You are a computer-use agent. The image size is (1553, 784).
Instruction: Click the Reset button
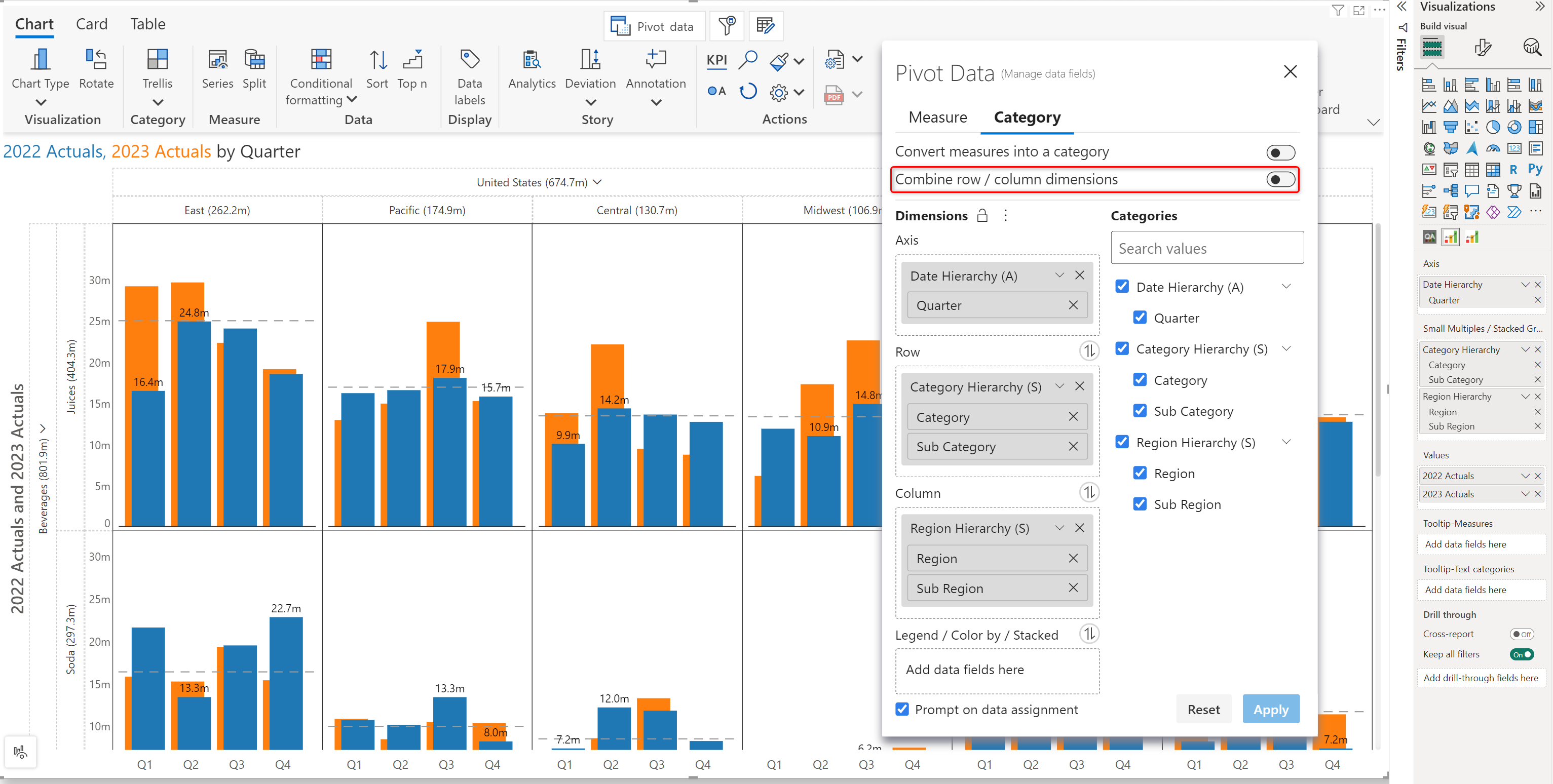[1203, 709]
